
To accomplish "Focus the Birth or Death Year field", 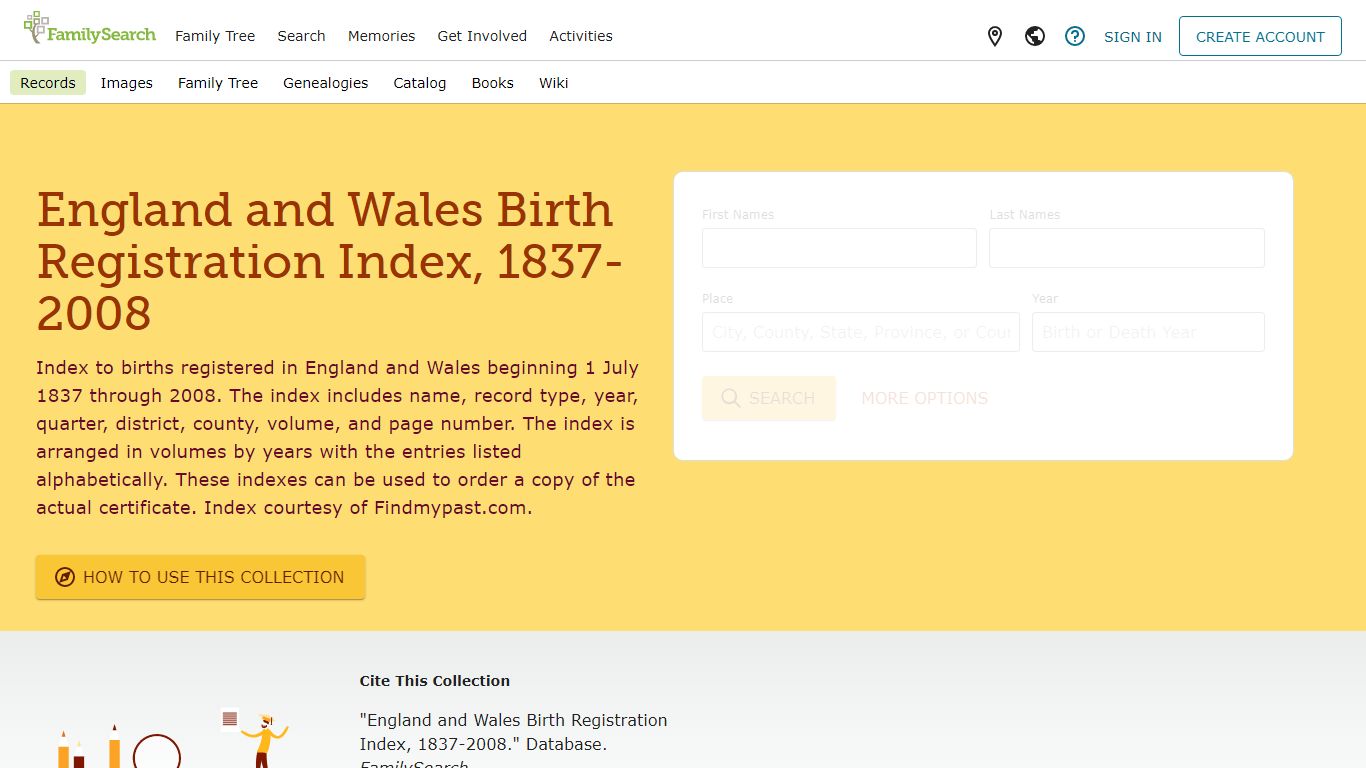I will tap(1148, 332).
